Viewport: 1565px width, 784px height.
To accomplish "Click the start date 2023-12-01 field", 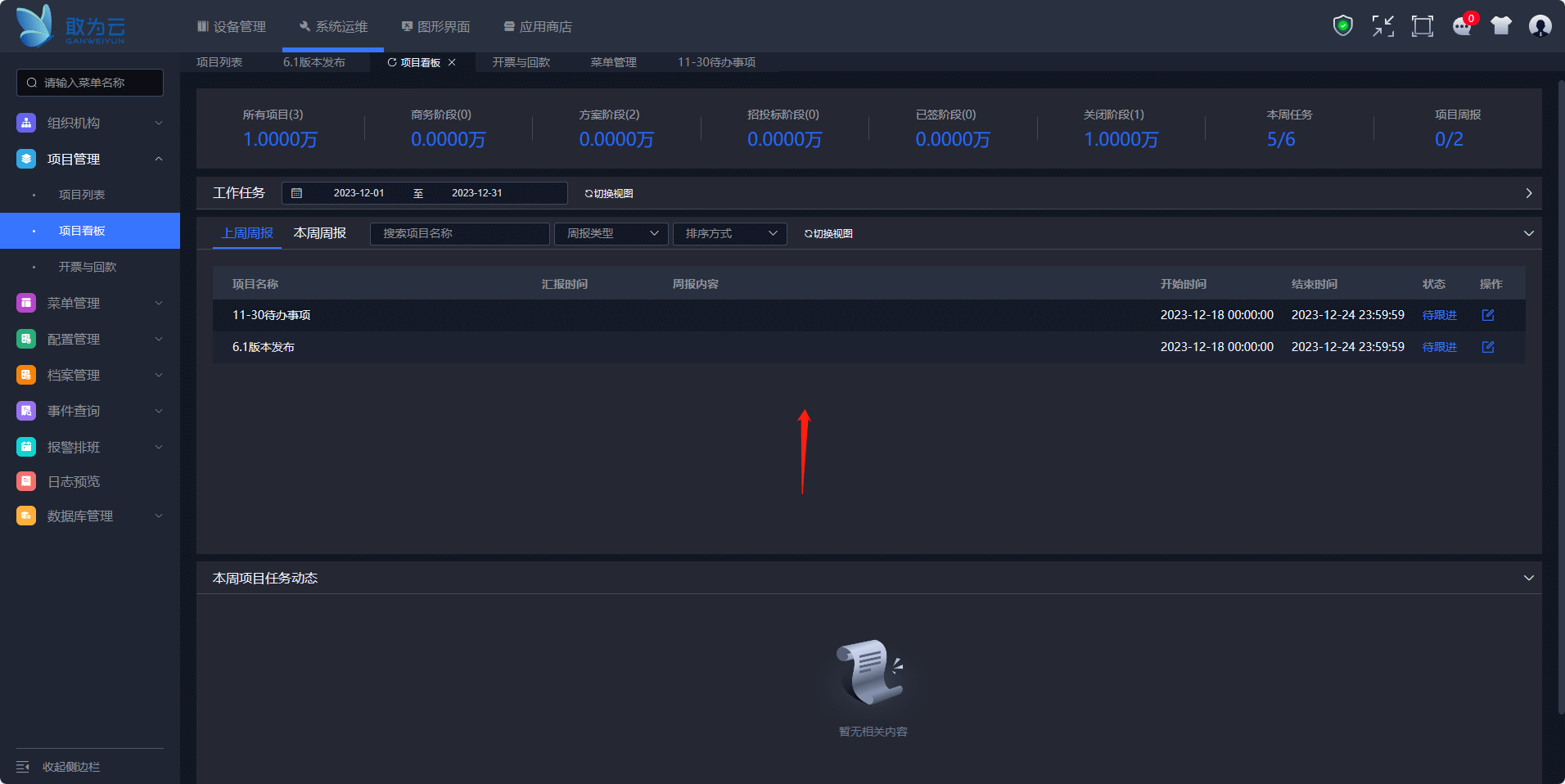I will point(359,193).
